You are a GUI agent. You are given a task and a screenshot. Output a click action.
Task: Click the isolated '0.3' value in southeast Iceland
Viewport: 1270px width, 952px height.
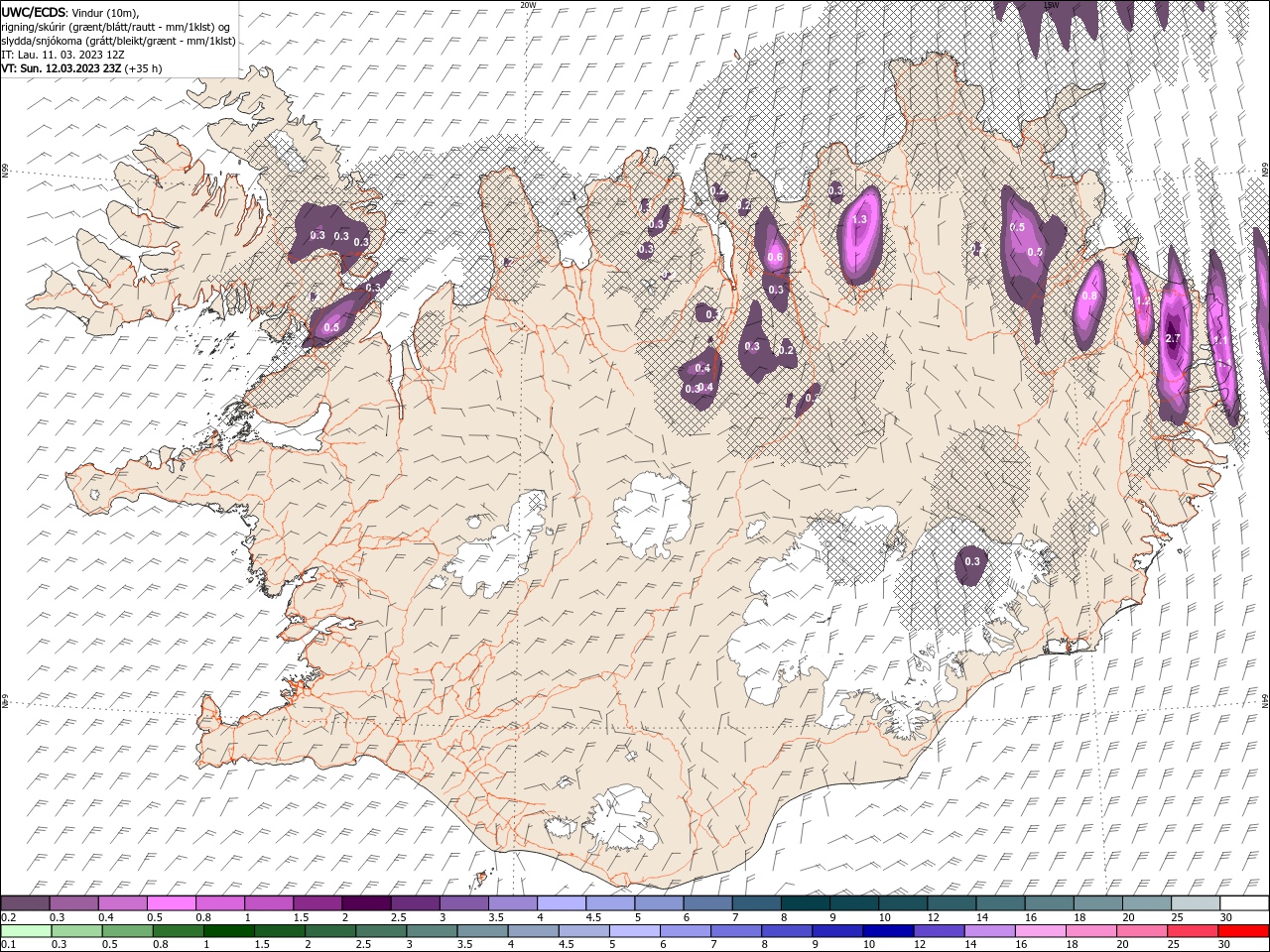(972, 562)
